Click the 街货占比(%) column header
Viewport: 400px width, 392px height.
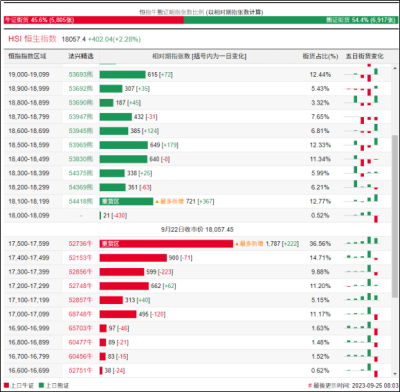pyautogui.click(x=320, y=56)
